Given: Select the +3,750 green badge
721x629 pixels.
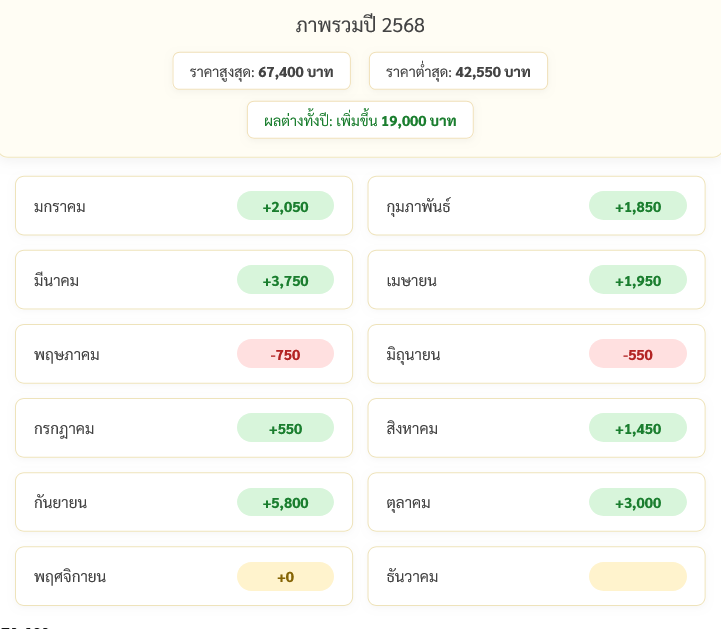Looking at the screenshot, I should 285,281.
